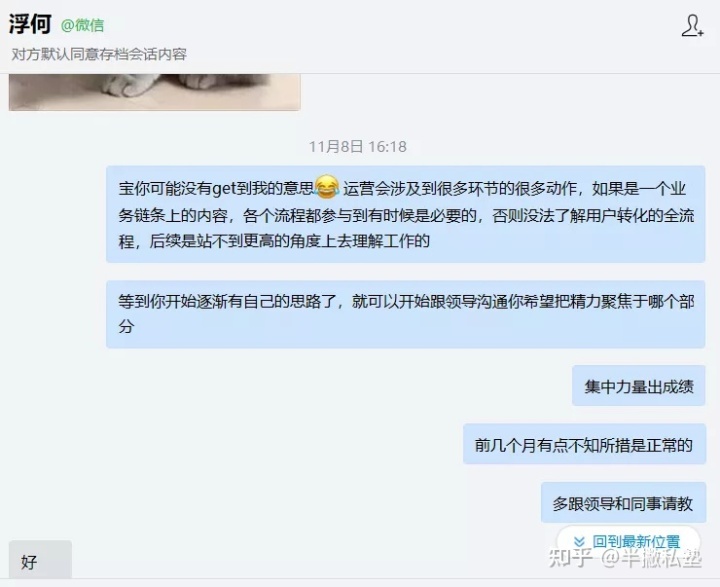The width and height of the screenshot is (720, 587).
Task: Click the 知乎 @半撇私塾 watermark
Action: pyautogui.click(x=625, y=558)
